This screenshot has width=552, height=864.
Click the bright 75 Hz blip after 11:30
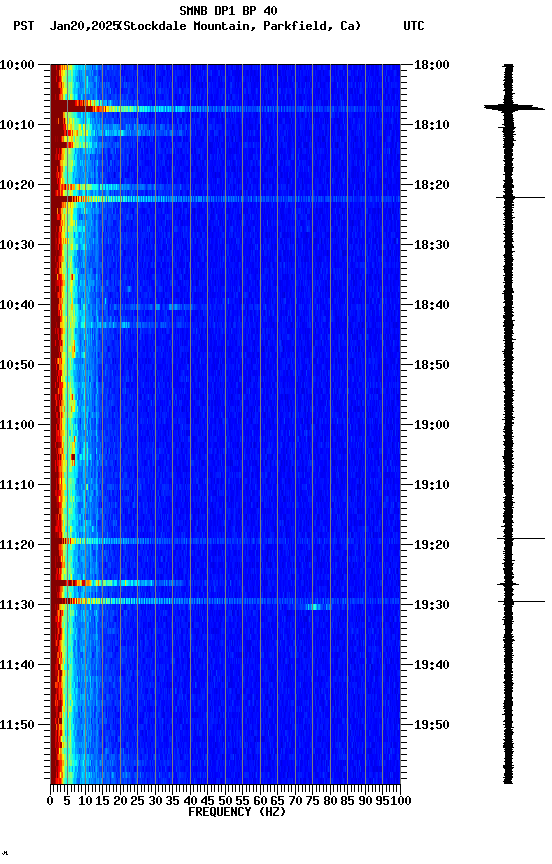coord(318,607)
